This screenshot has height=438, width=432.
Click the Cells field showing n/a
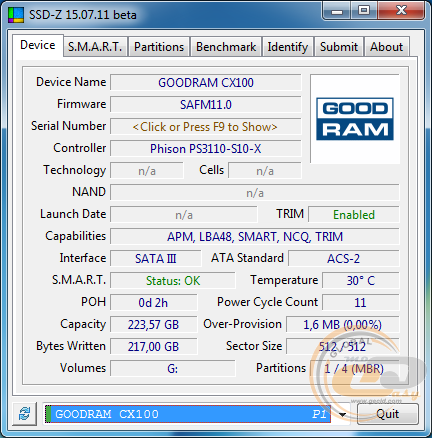(265, 171)
